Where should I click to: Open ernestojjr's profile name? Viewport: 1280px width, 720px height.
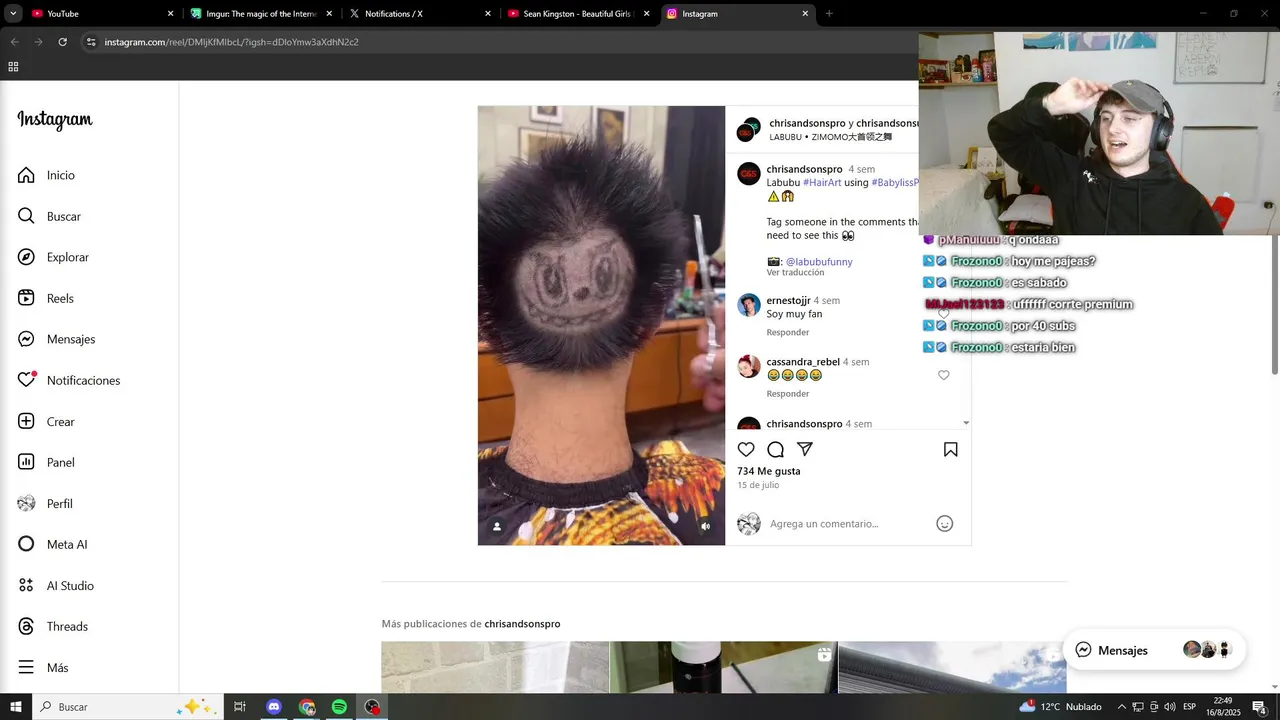pos(788,300)
